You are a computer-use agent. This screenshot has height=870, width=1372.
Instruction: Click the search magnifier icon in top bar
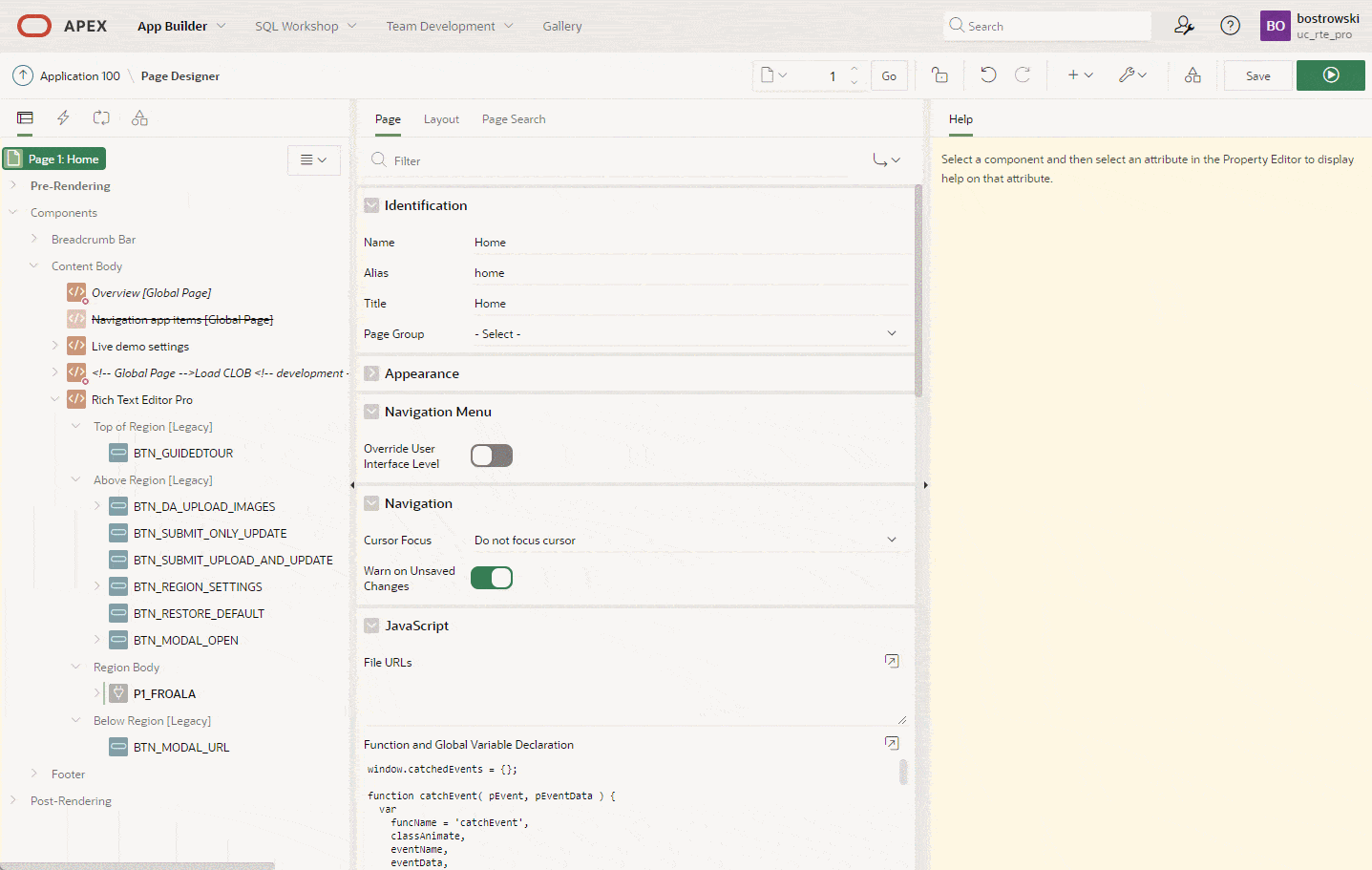(957, 26)
